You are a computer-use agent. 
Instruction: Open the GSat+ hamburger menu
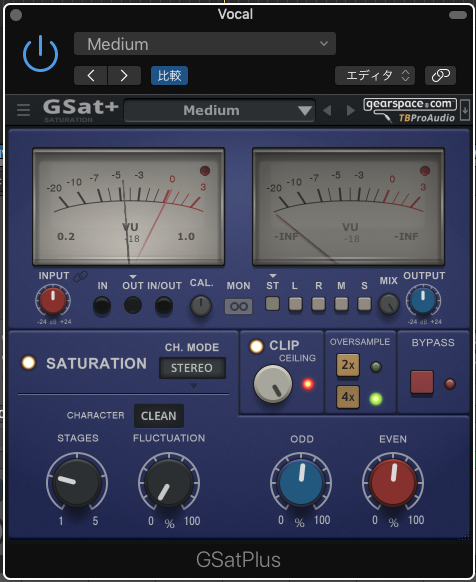(23, 110)
